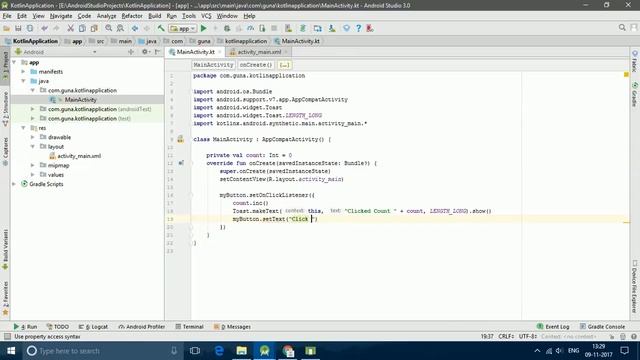Click the project pane settings gear icon
The height and width of the screenshot is (360, 640).
(144, 52)
